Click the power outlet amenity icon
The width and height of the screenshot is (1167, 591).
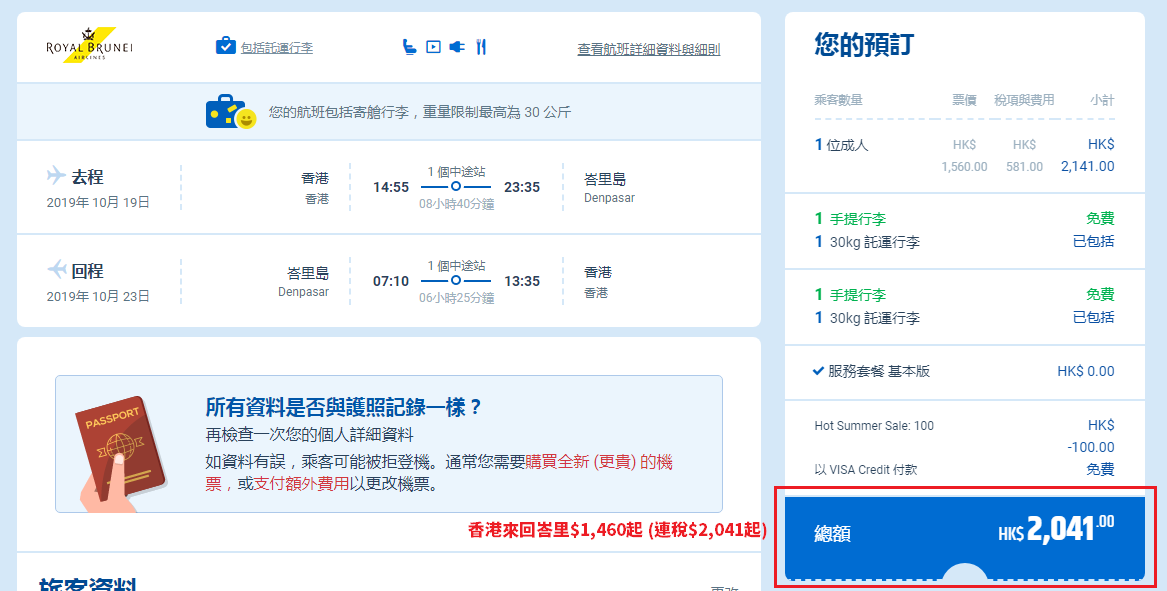[457, 47]
